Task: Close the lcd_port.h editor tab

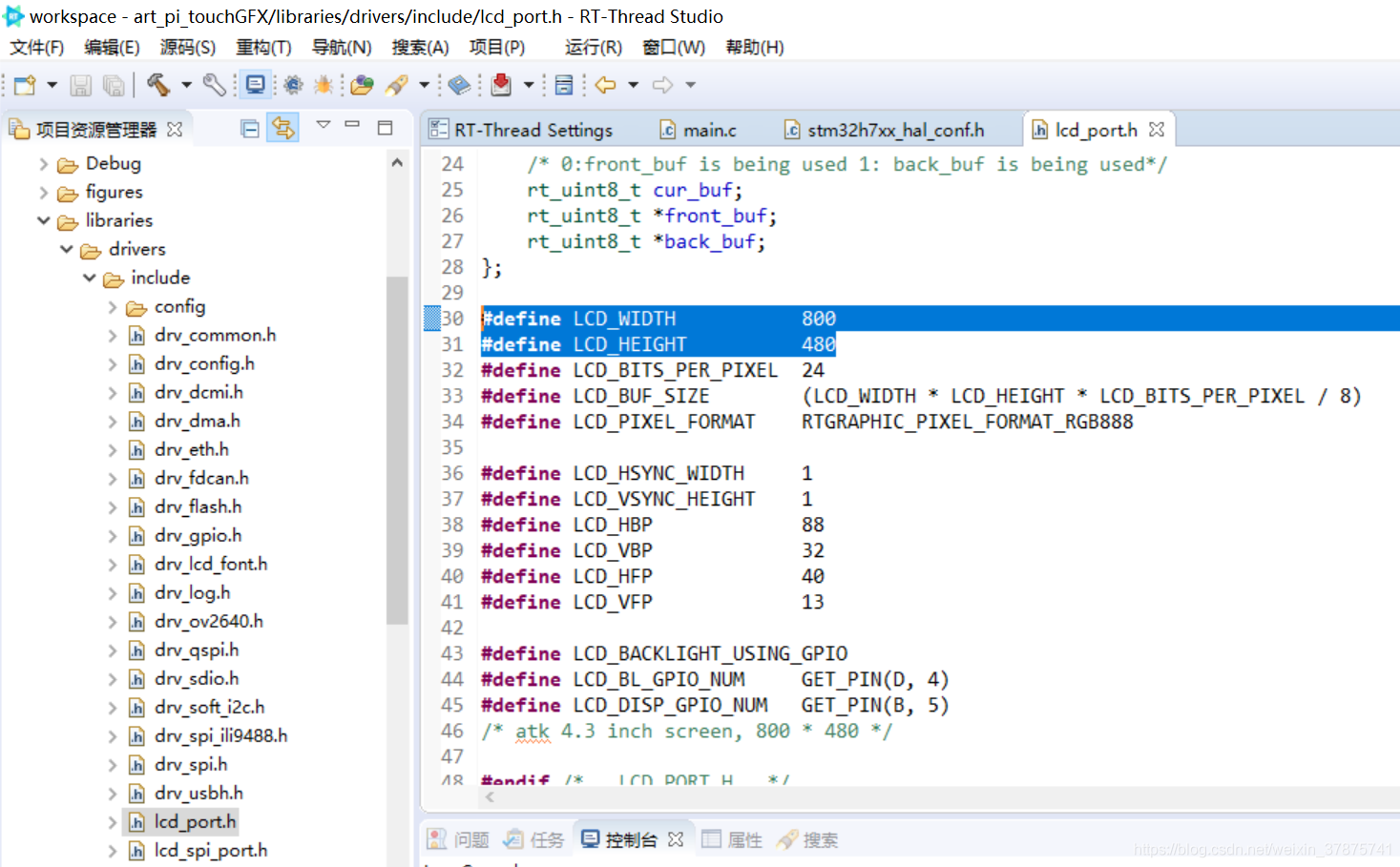Action: tap(1157, 129)
